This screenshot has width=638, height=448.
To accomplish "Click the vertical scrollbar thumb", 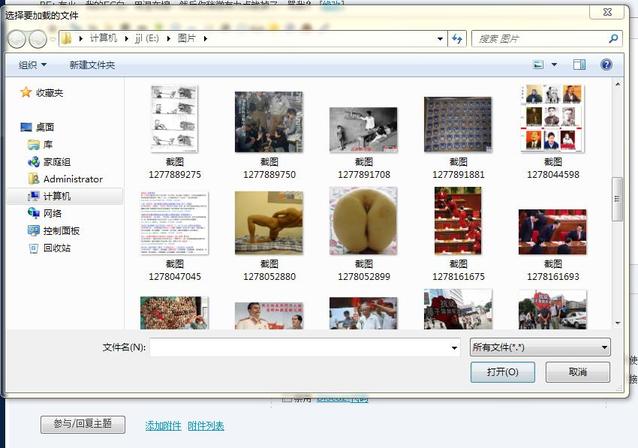I will 618,199.
